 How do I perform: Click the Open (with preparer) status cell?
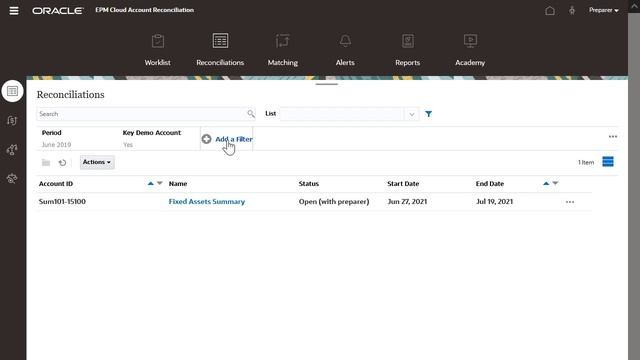point(334,202)
